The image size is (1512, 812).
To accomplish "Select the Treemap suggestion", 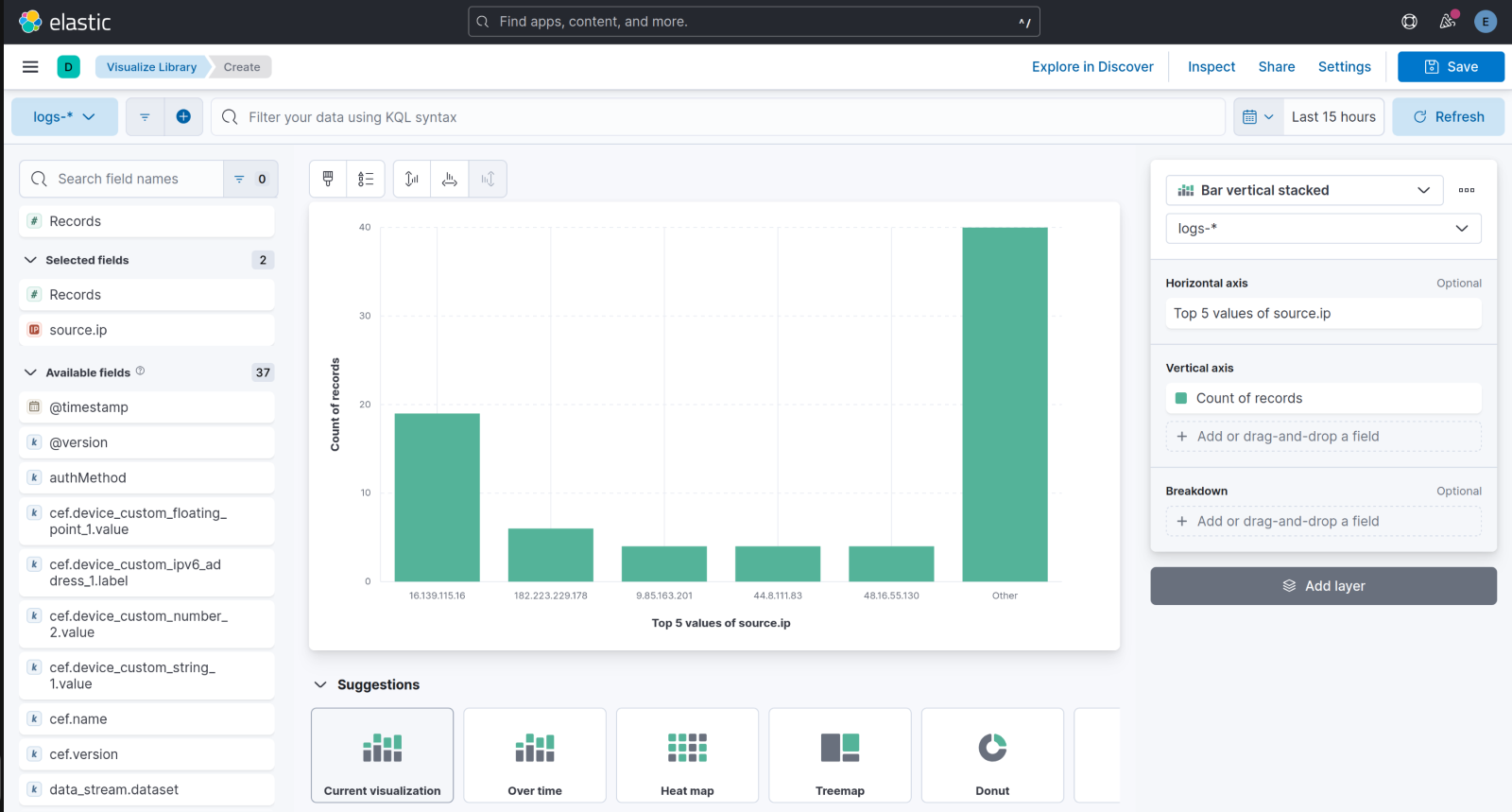I will (x=840, y=755).
